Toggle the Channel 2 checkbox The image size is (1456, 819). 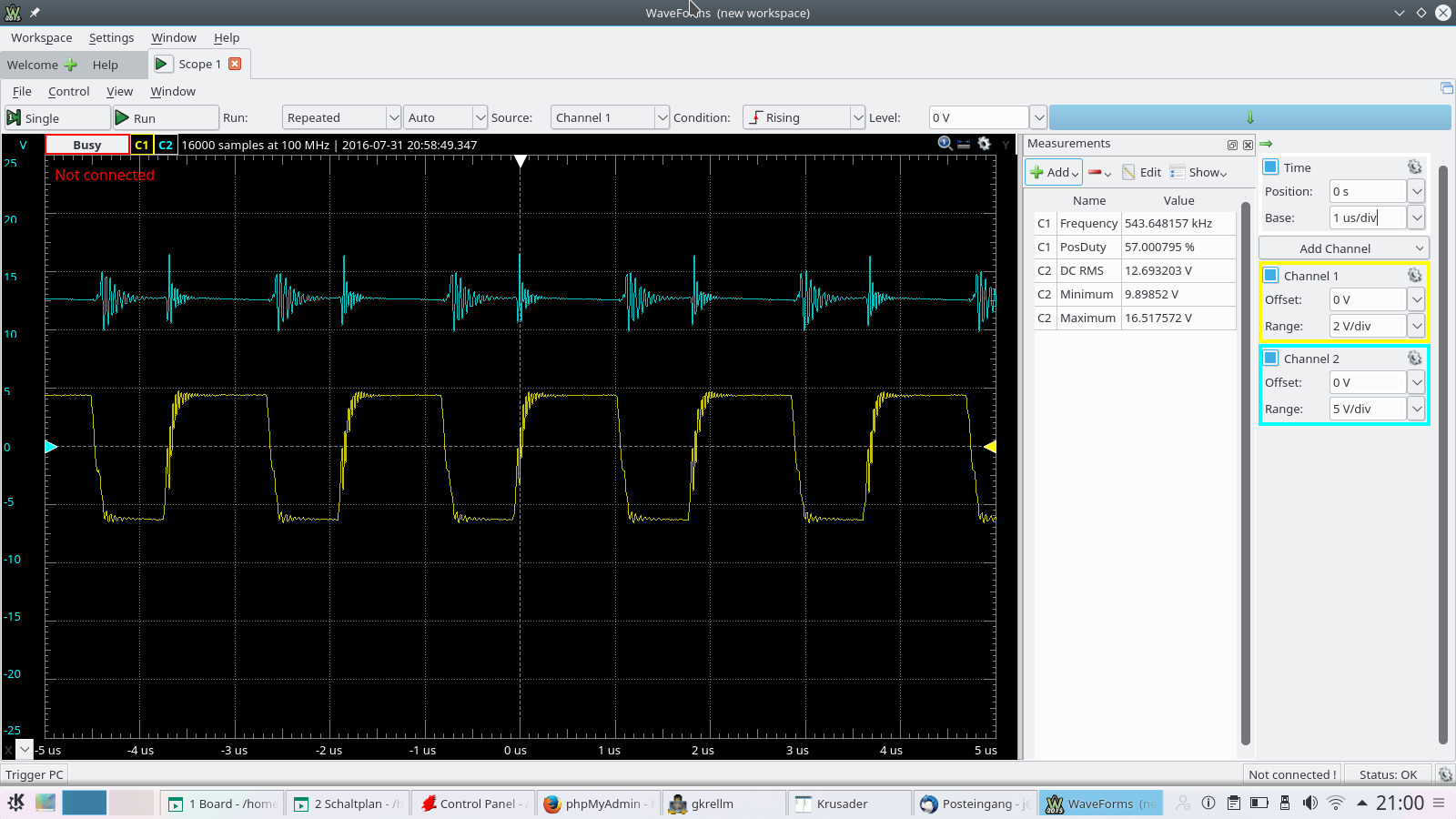1271,359
